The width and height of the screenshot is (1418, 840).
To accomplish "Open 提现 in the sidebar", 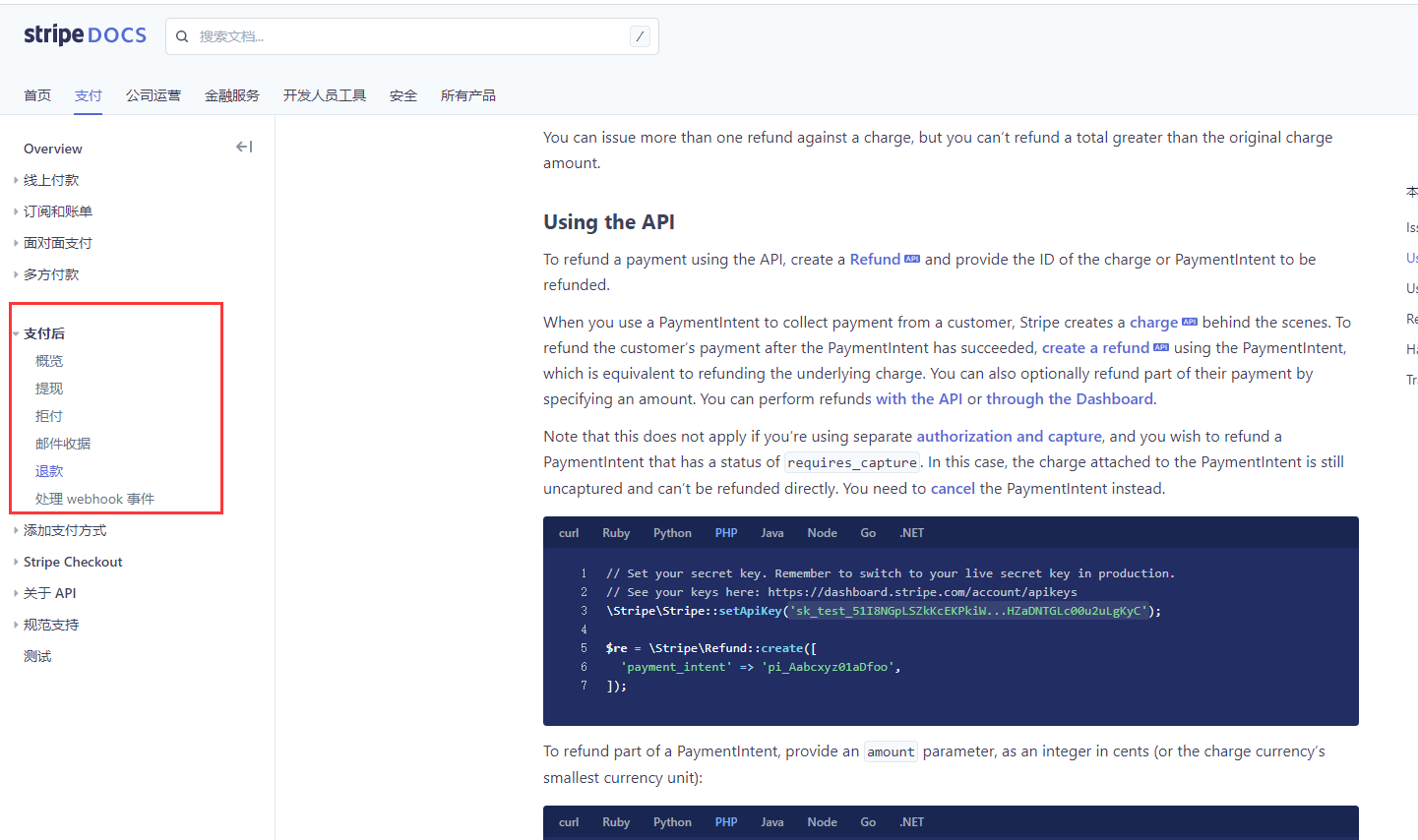I will tap(49, 389).
